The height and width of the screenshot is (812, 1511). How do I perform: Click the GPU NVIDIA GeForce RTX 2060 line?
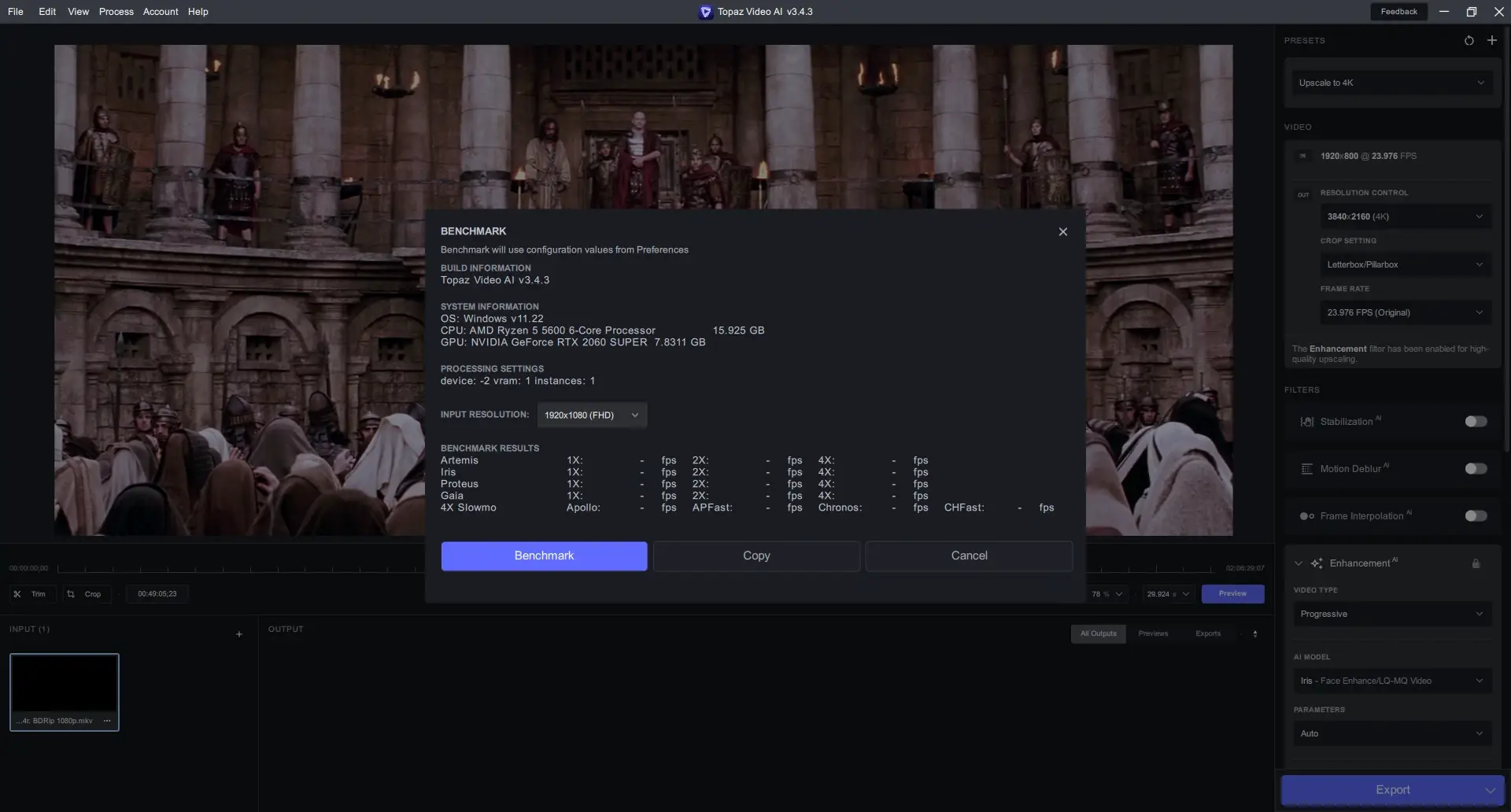tap(573, 342)
